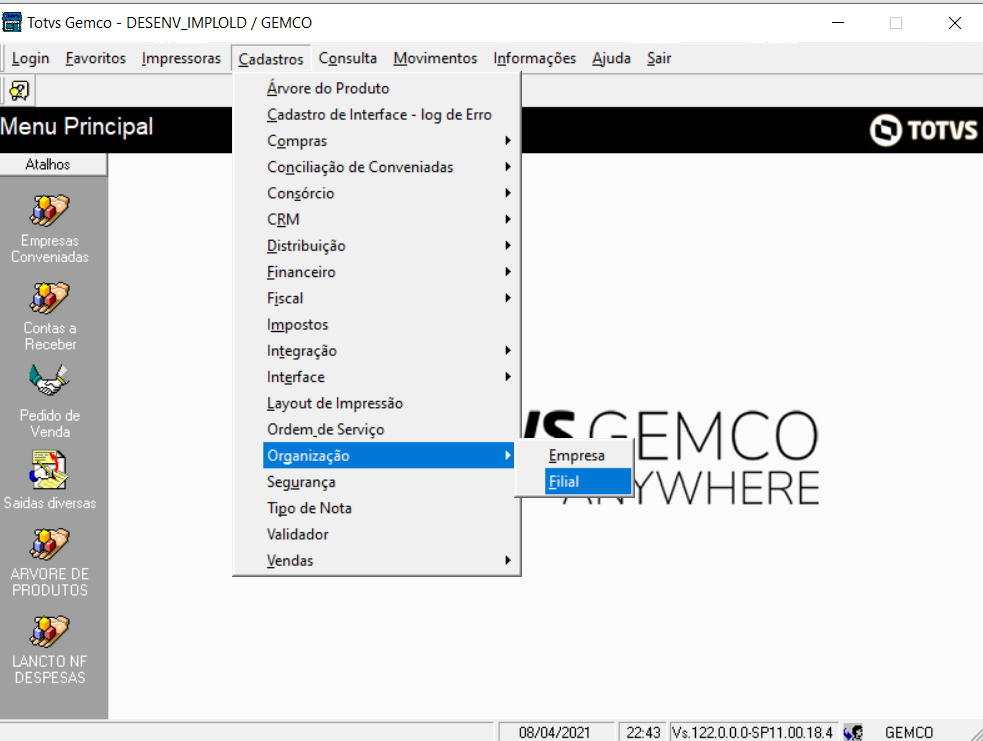
Task: Open the Favoritos menu
Action: [95, 58]
